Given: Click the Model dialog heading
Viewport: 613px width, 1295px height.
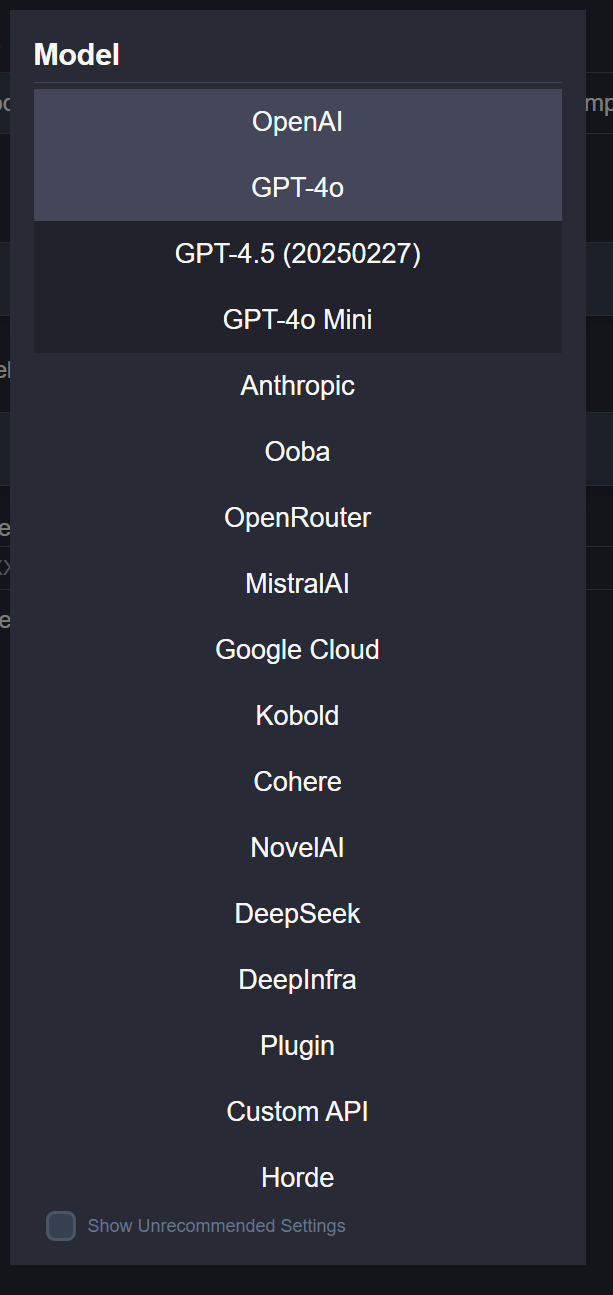Looking at the screenshot, I should (77, 56).
